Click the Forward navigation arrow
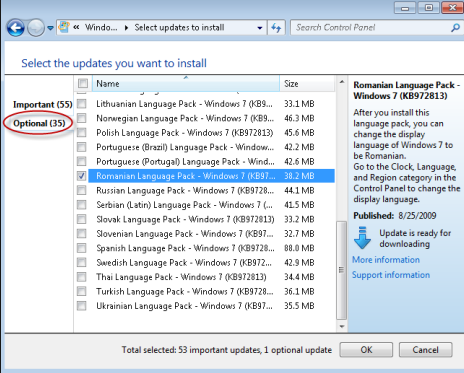The height and width of the screenshot is (373, 464). pos(36,28)
